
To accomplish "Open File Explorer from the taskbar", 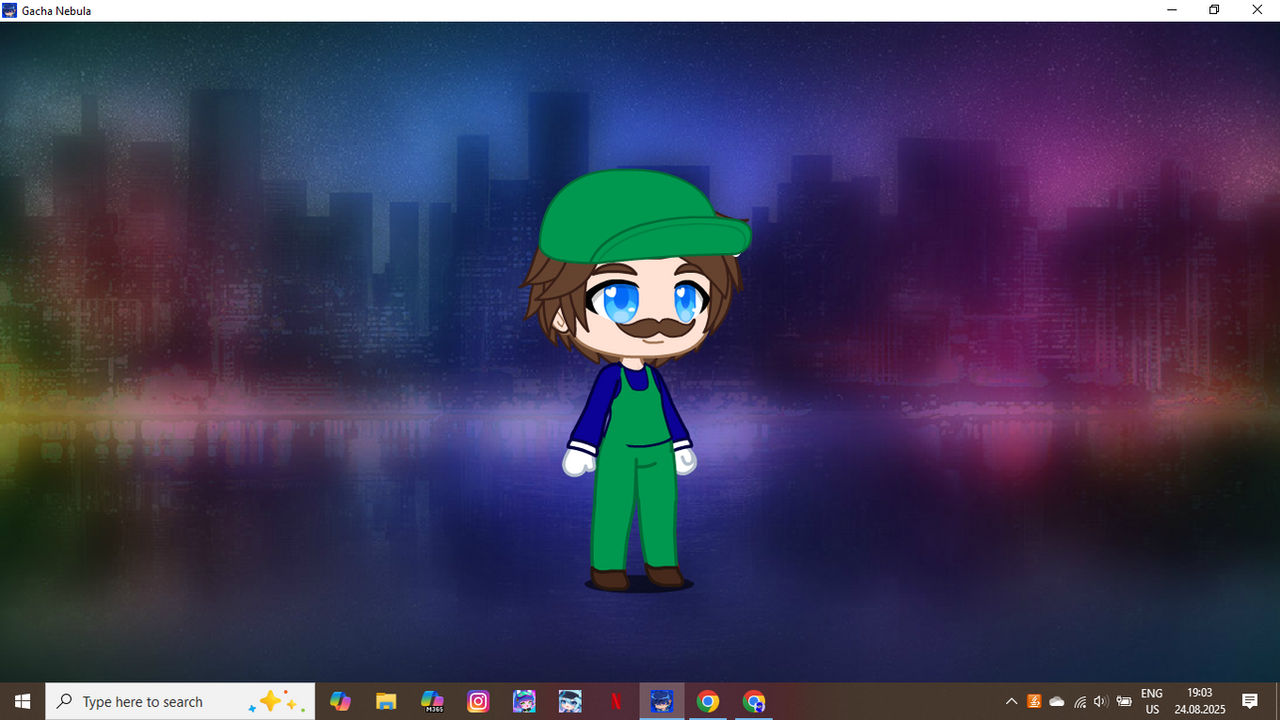I will [386, 701].
